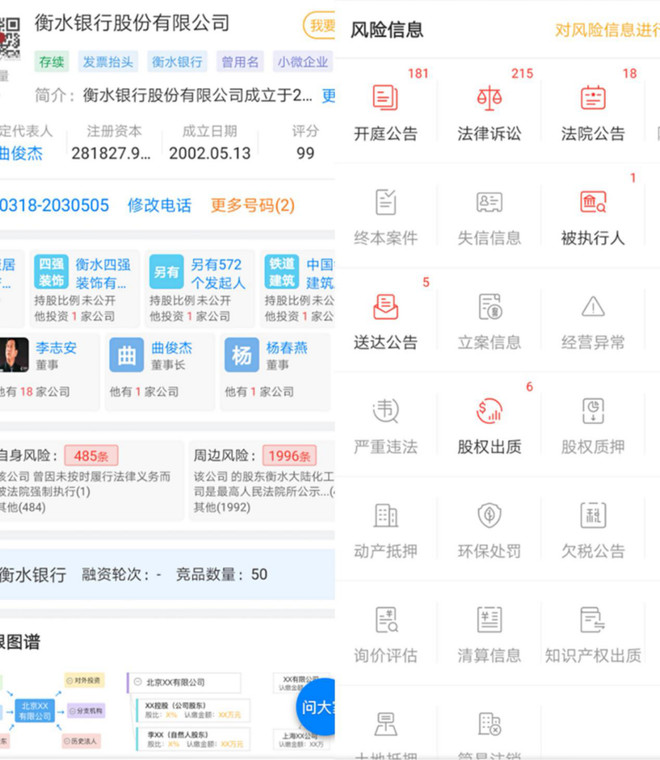
Task: Open the 严重违法 icon
Action: 386,411
